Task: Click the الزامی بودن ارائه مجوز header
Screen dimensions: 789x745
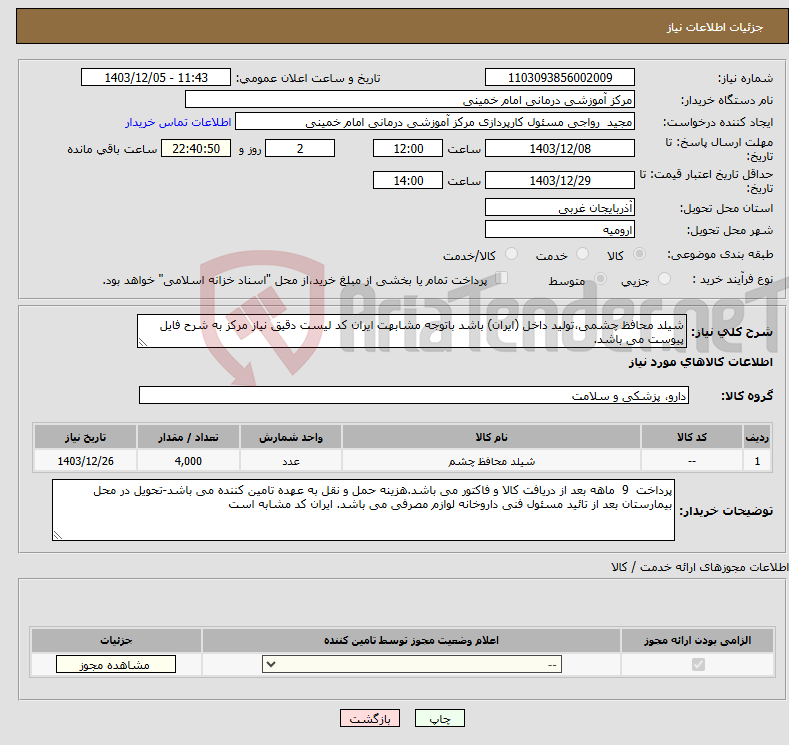Action: click(x=697, y=640)
